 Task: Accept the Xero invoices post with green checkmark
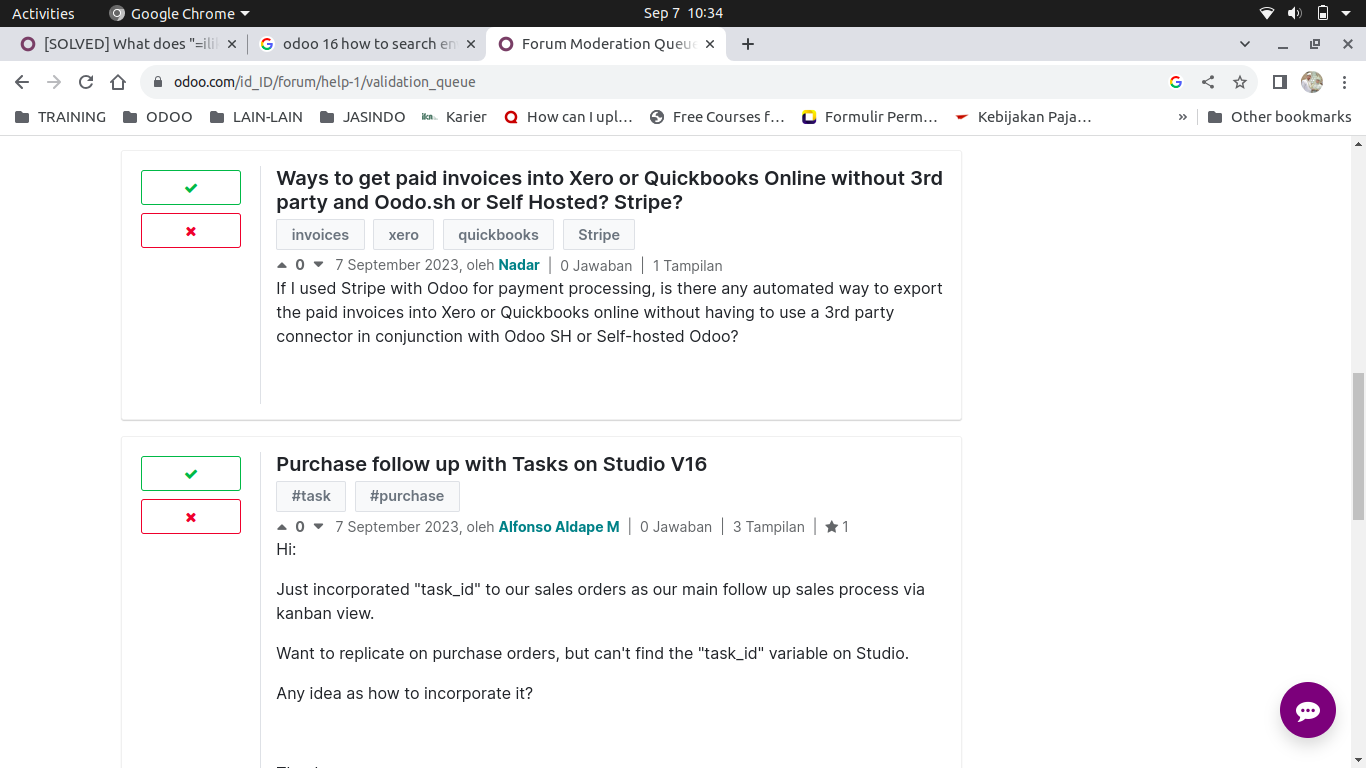(191, 188)
